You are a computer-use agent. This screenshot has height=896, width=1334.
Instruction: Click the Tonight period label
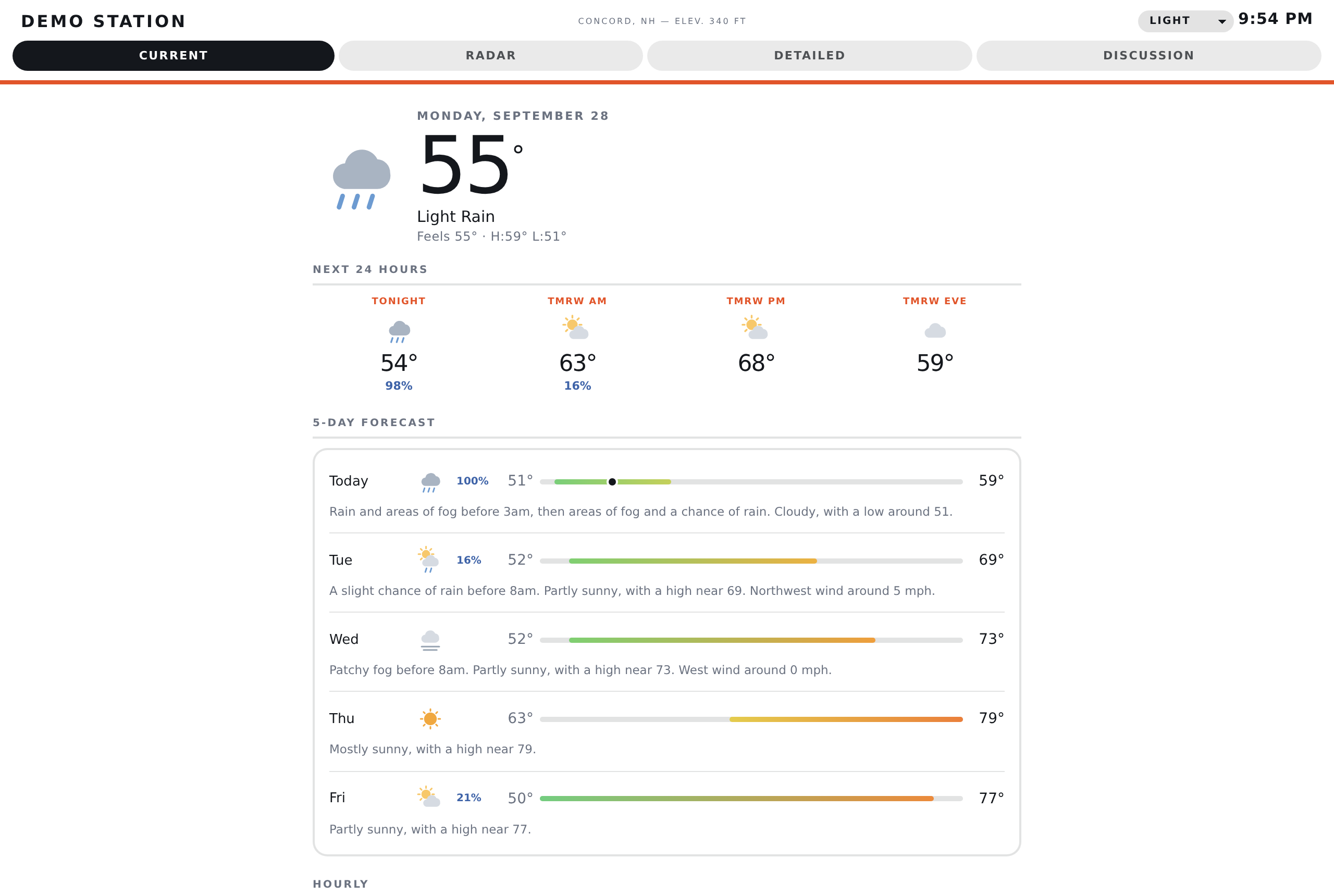click(x=399, y=301)
